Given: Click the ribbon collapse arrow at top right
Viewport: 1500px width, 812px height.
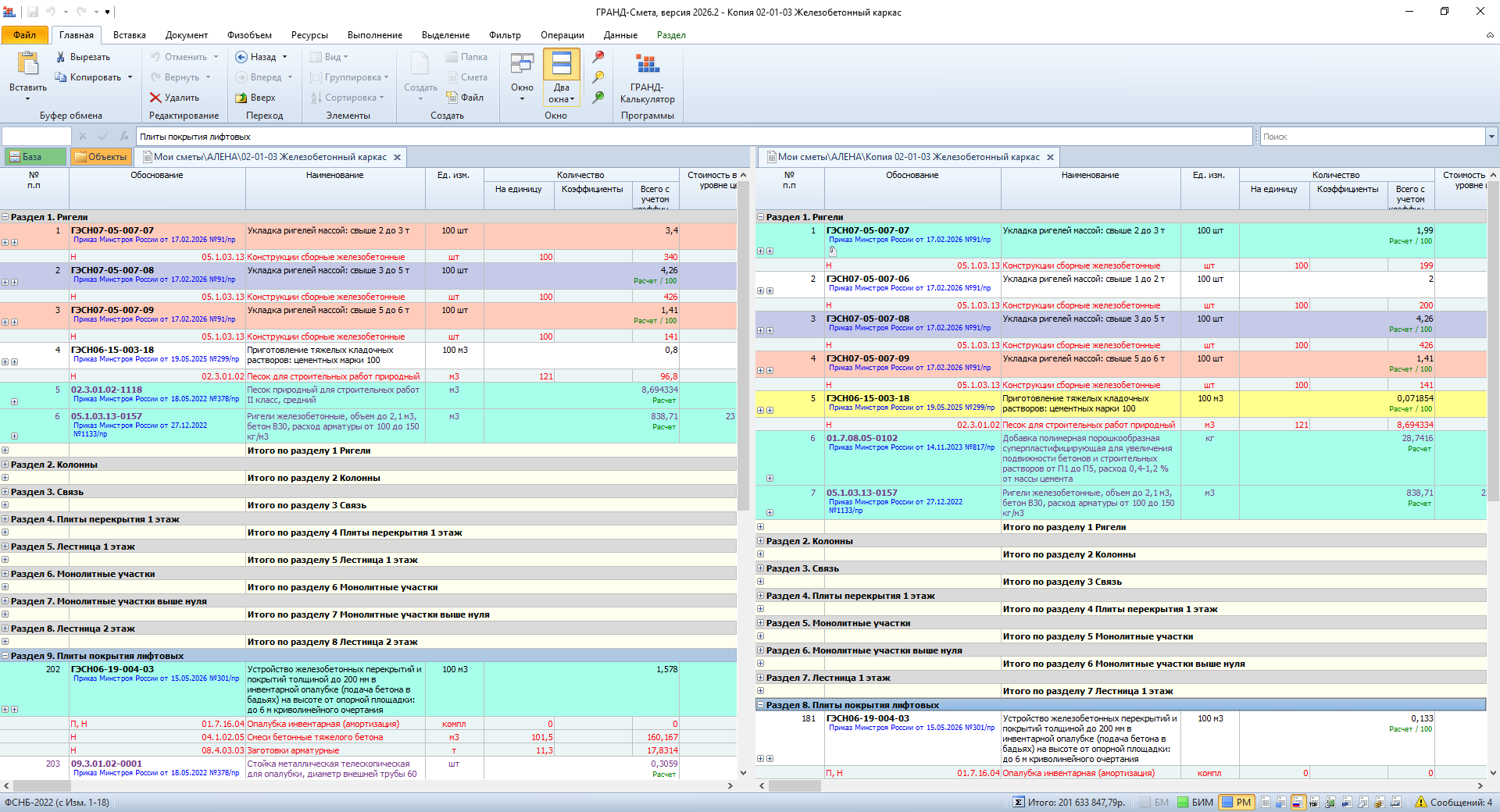Looking at the screenshot, I should tap(1490, 35).
